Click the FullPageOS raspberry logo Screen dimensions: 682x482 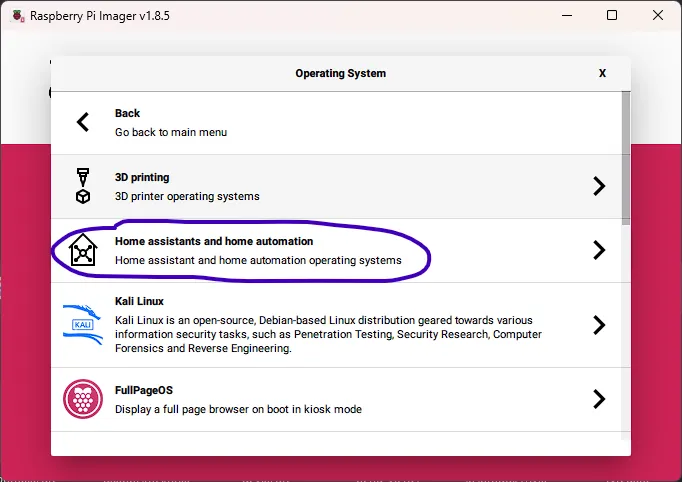click(83, 399)
